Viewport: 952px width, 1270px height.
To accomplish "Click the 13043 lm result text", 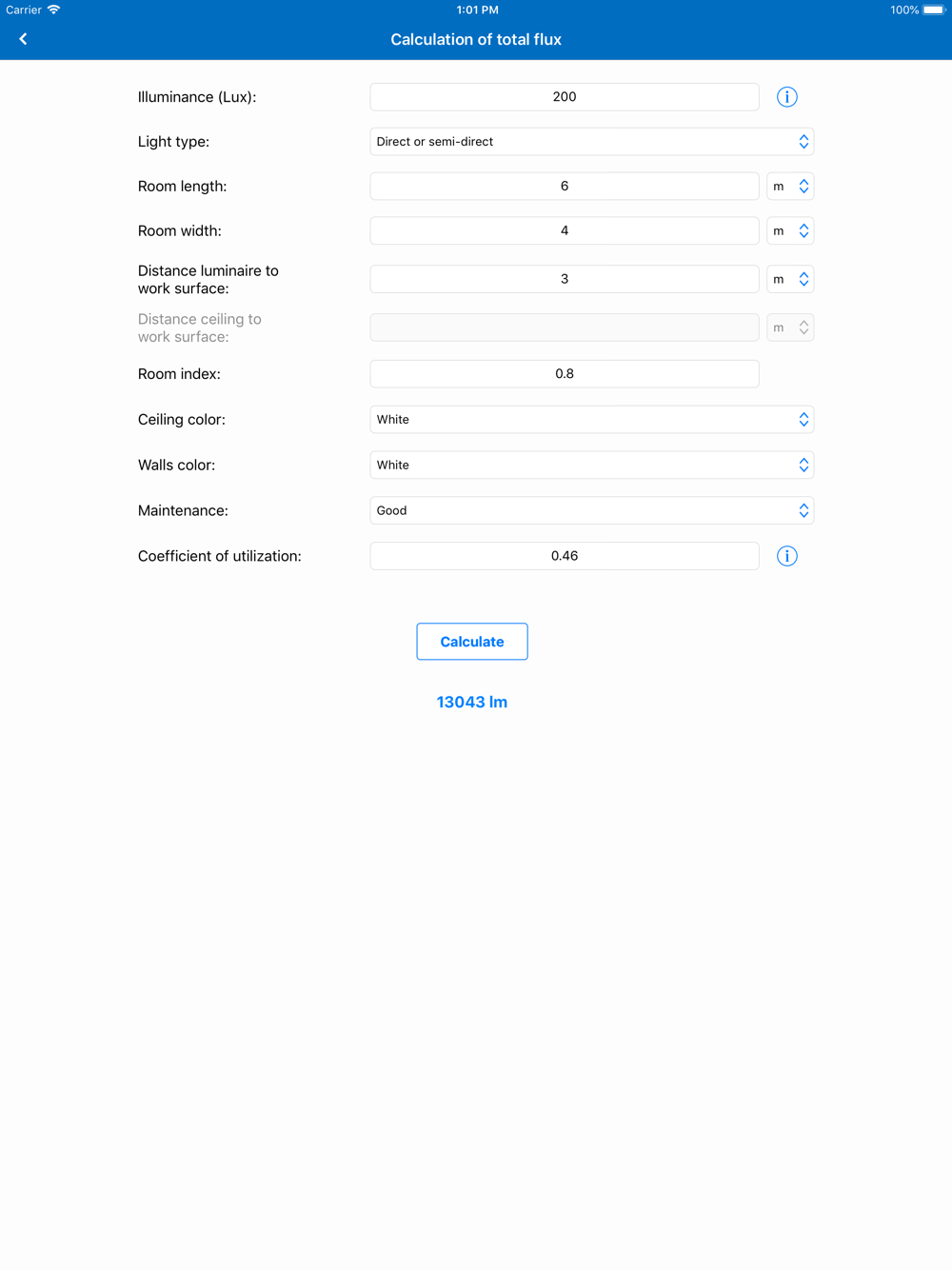I will 472,703.
